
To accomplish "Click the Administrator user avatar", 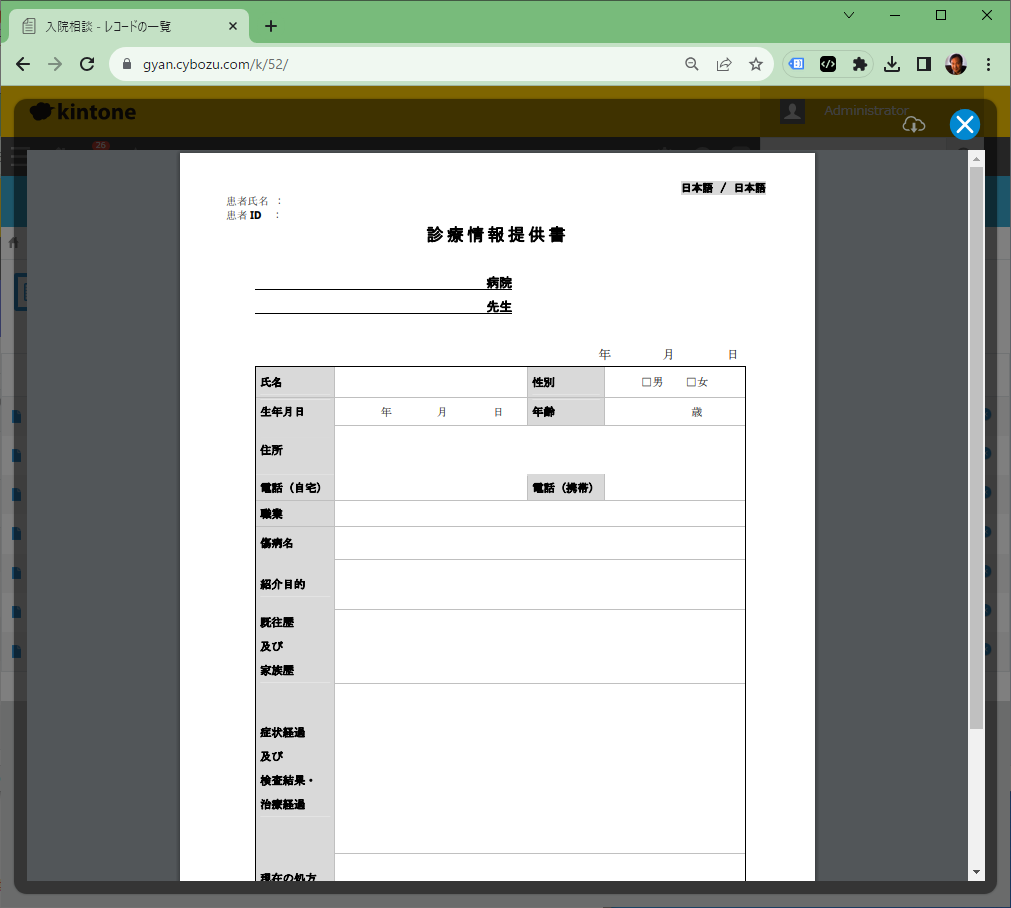I will coord(792,112).
